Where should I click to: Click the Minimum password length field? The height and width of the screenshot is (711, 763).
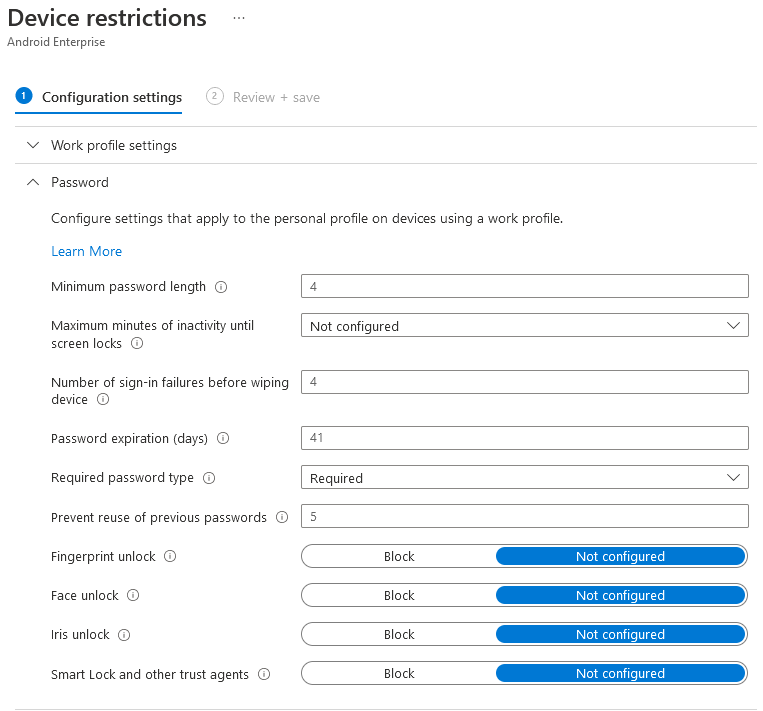[524, 287]
